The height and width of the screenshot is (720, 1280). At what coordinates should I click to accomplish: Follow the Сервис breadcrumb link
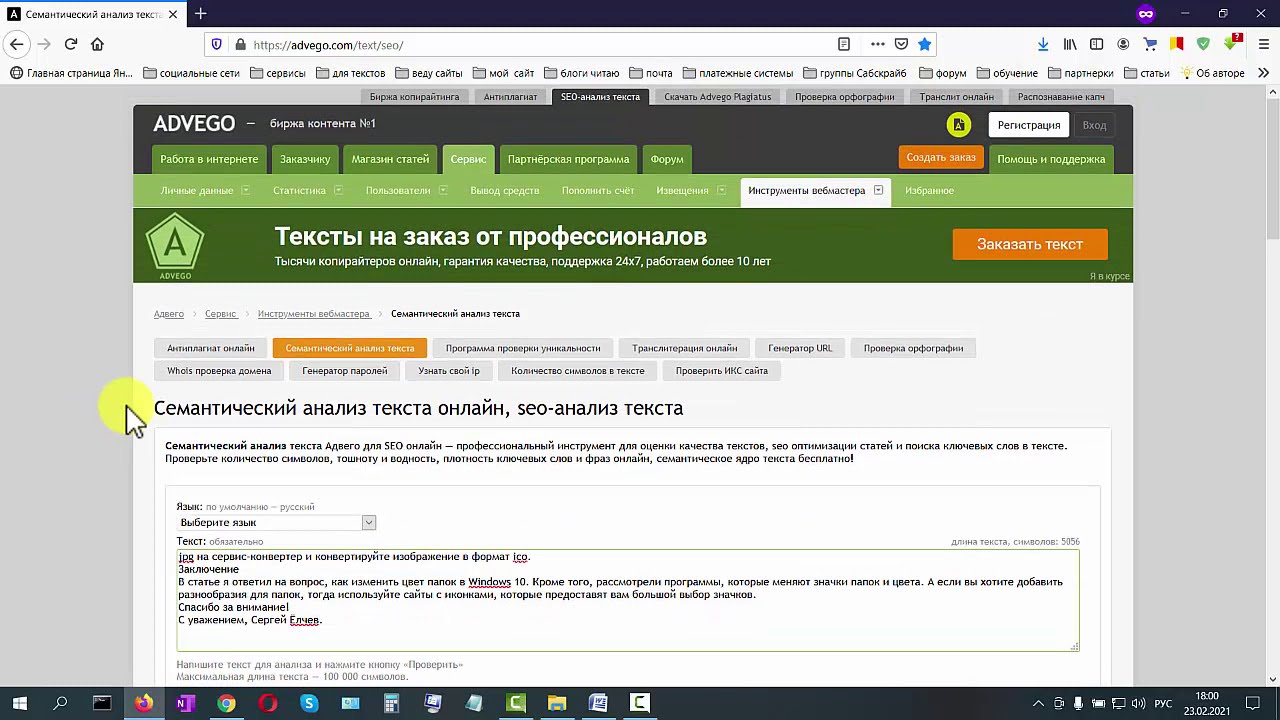(220, 314)
